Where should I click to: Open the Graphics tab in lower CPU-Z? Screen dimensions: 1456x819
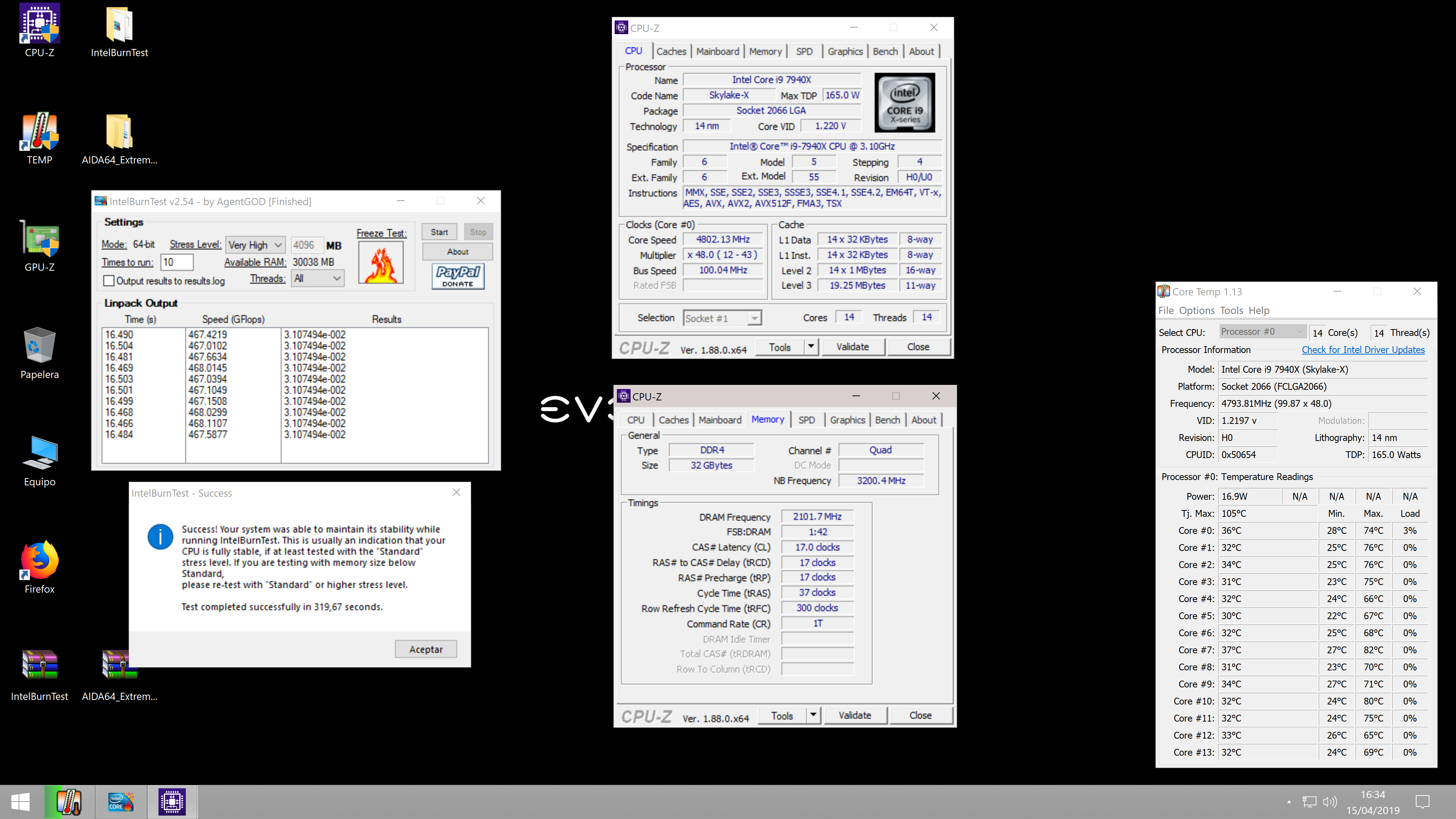(x=847, y=420)
